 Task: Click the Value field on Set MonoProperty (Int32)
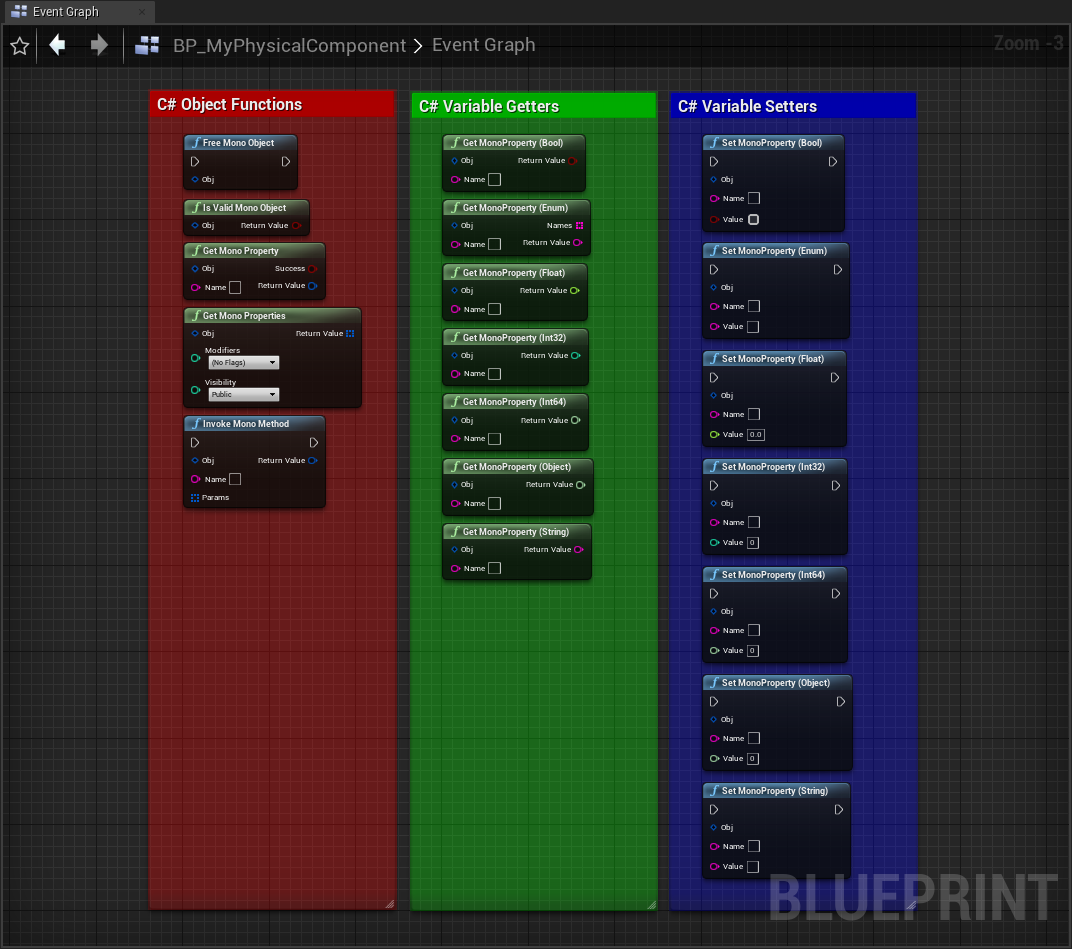coord(753,543)
